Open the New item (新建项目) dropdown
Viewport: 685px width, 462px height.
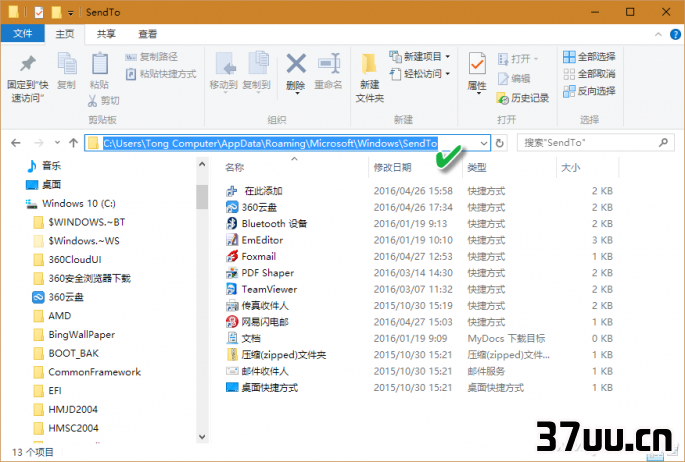pyautogui.click(x=419, y=56)
